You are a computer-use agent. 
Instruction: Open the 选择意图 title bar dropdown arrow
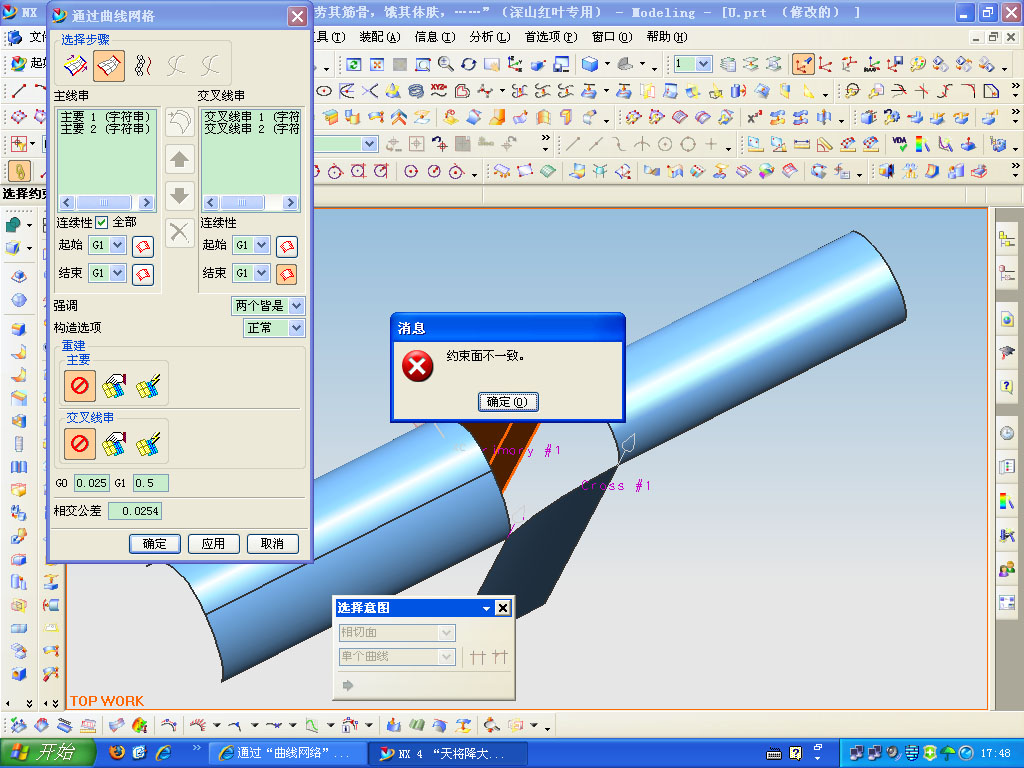coord(486,608)
